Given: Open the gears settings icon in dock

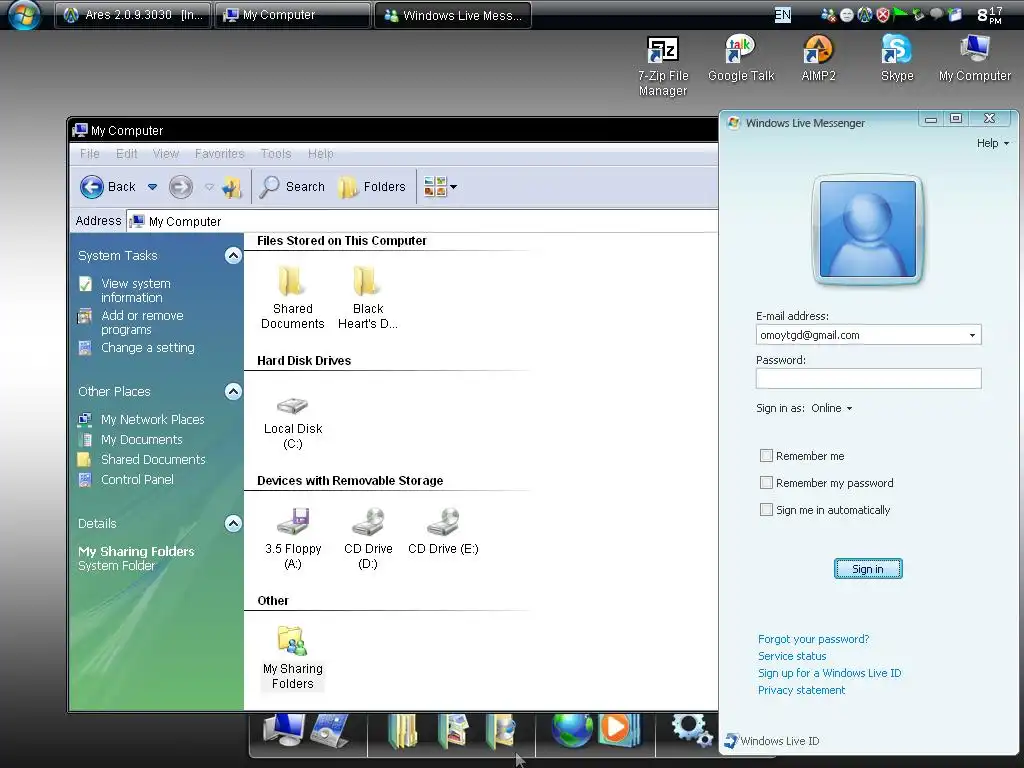Looking at the screenshot, I should point(692,729).
